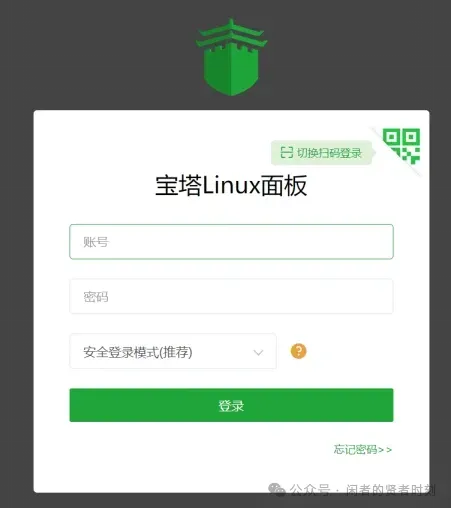The width and height of the screenshot is (451, 509).
Task: Click the green 登录 button
Action: pos(231,405)
